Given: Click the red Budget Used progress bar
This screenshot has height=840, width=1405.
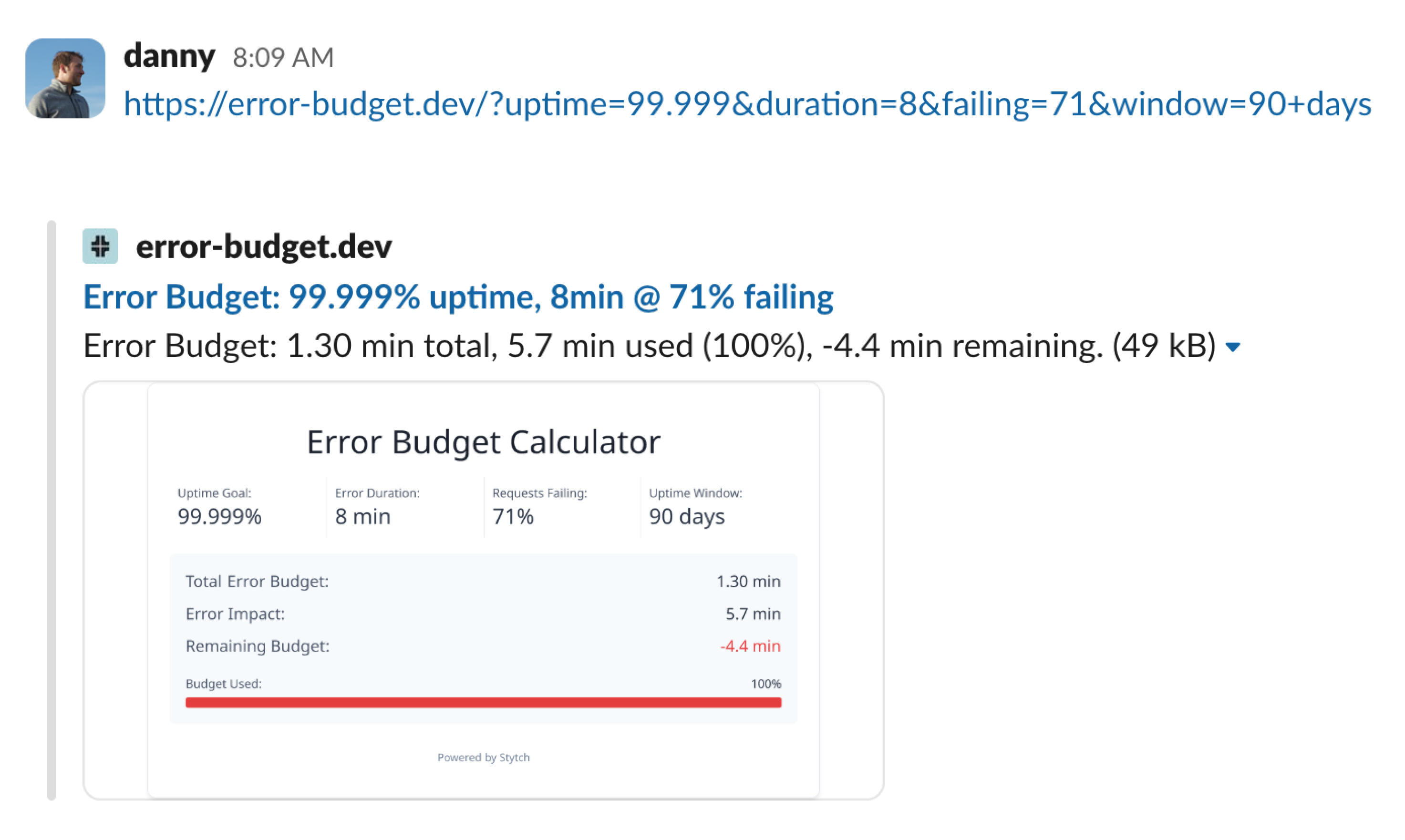Looking at the screenshot, I should pos(483,702).
